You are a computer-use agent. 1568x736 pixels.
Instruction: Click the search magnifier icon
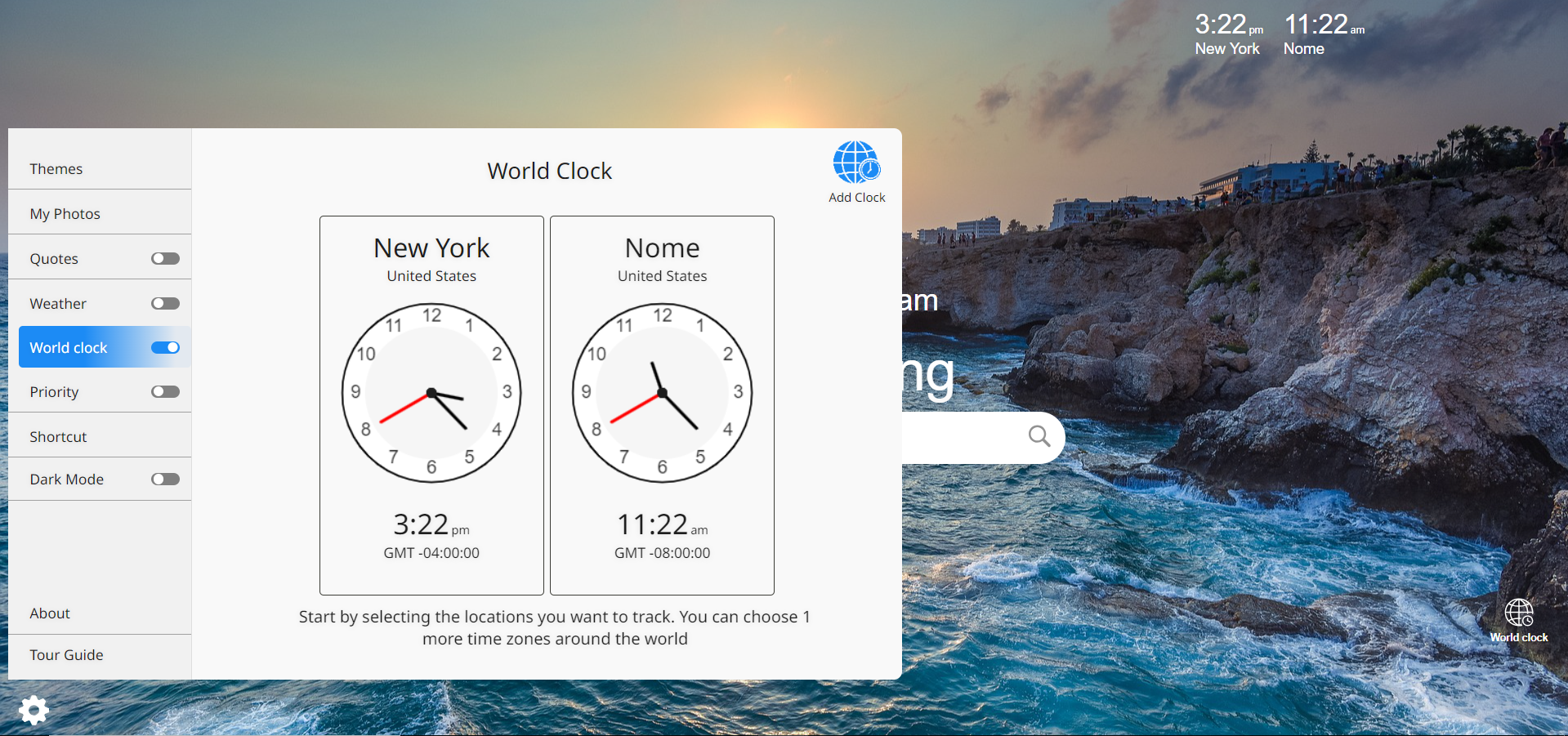1039,437
